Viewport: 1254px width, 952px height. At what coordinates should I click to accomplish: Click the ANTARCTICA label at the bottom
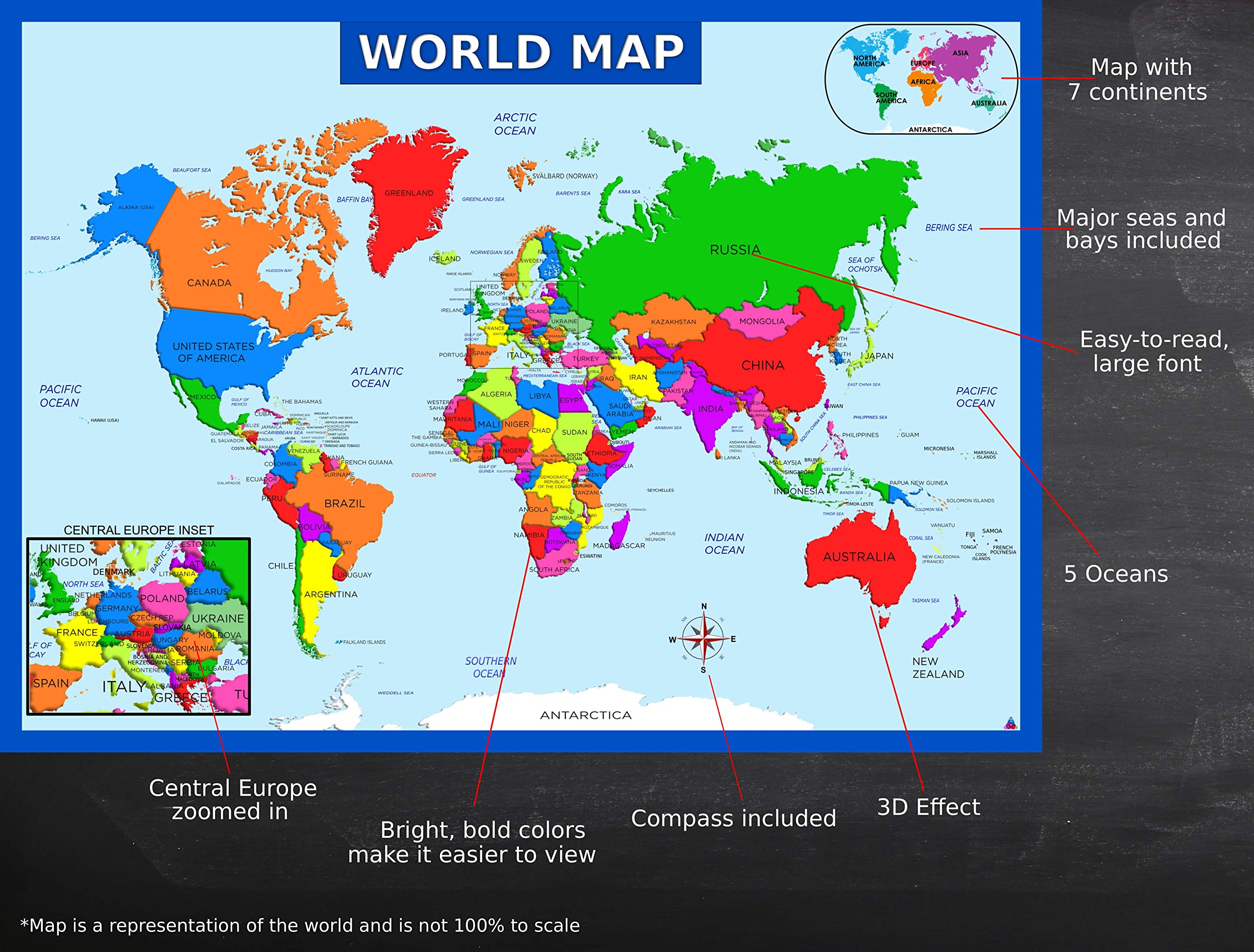[x=586, y=715]
